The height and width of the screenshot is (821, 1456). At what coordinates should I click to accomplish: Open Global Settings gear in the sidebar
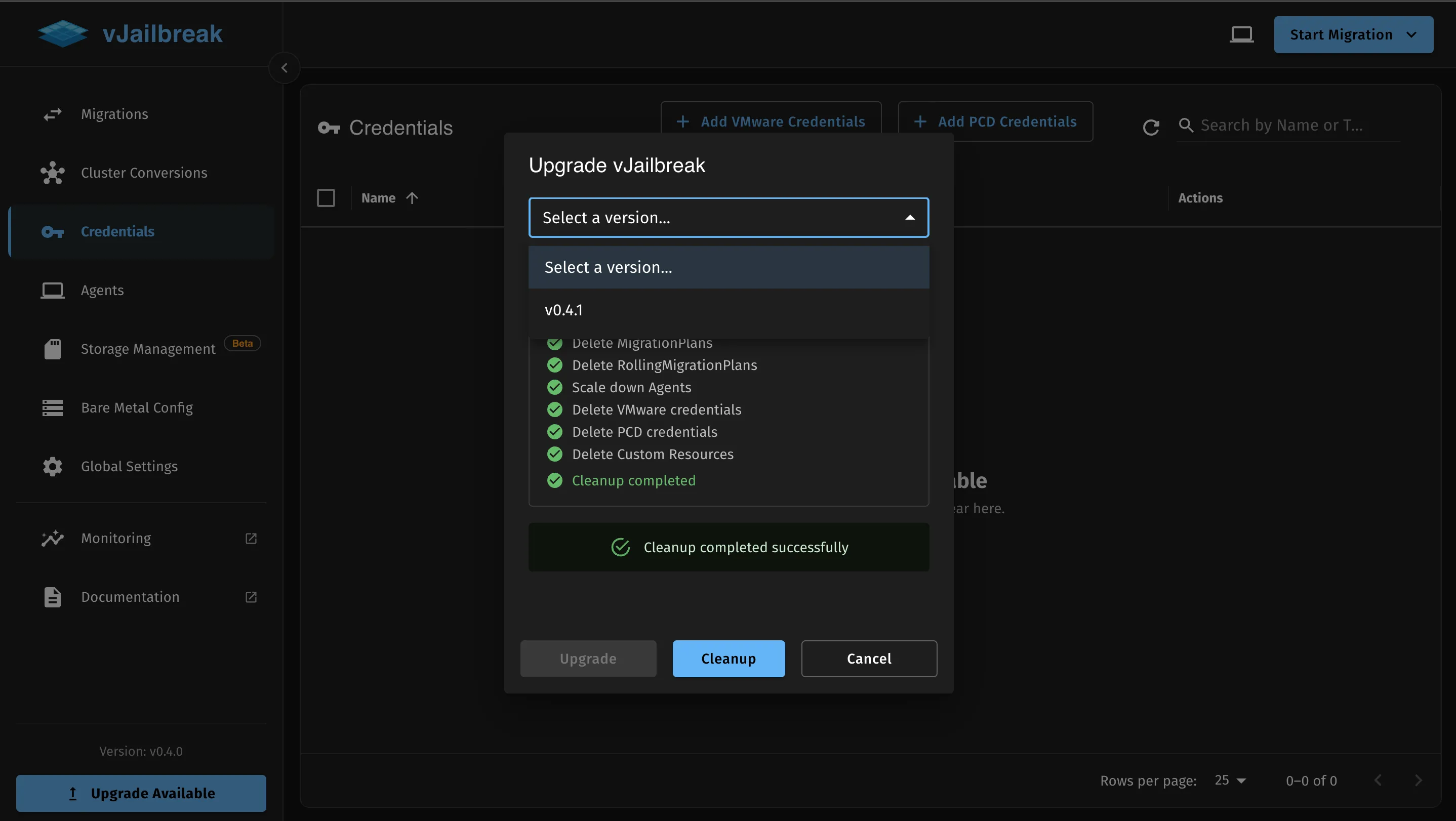(53, 466)
